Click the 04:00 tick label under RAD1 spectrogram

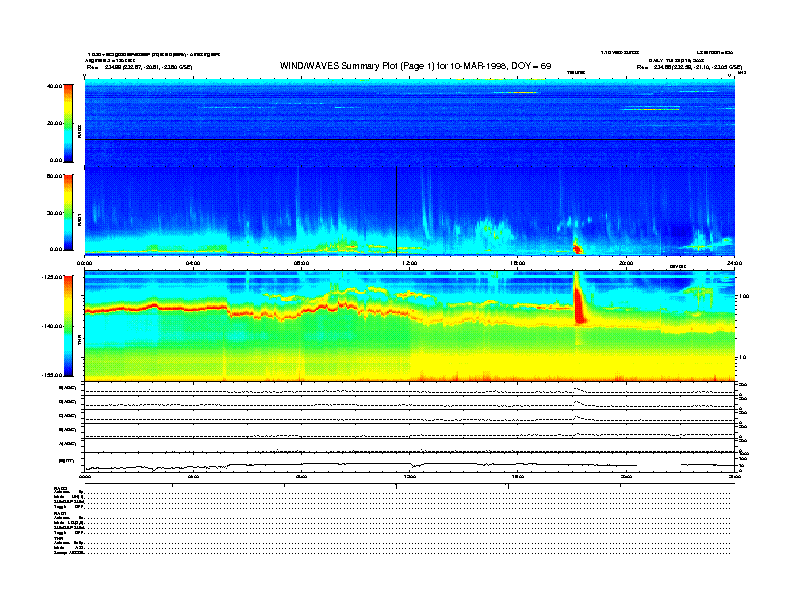[x=193, y=263]
